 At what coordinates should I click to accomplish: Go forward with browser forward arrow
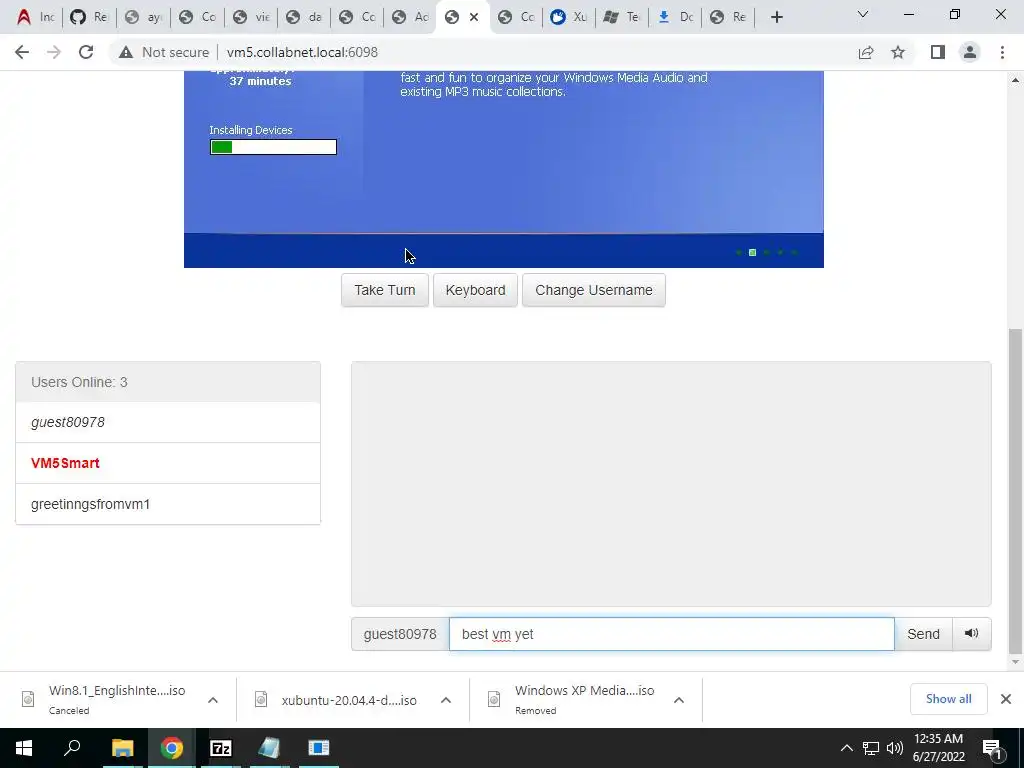[x=54, y=52]
